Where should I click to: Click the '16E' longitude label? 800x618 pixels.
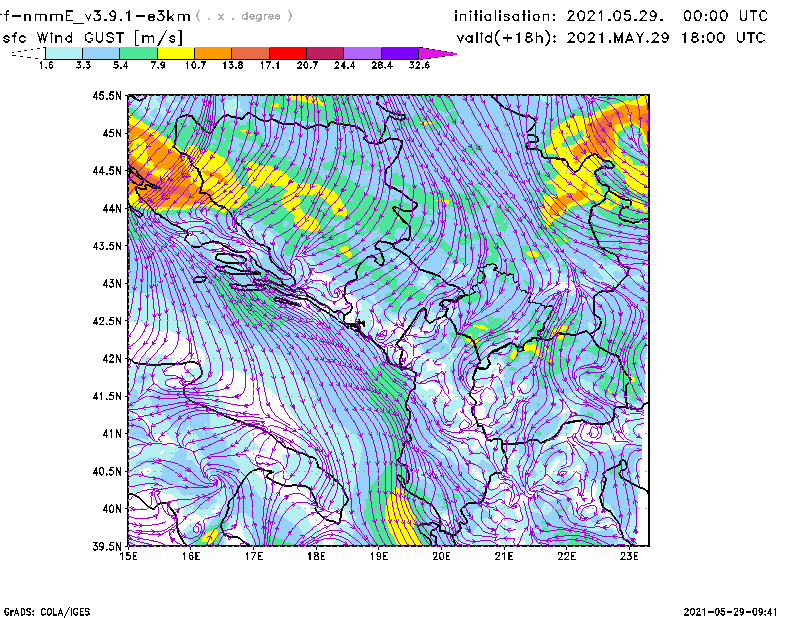[x=191, y=556]
